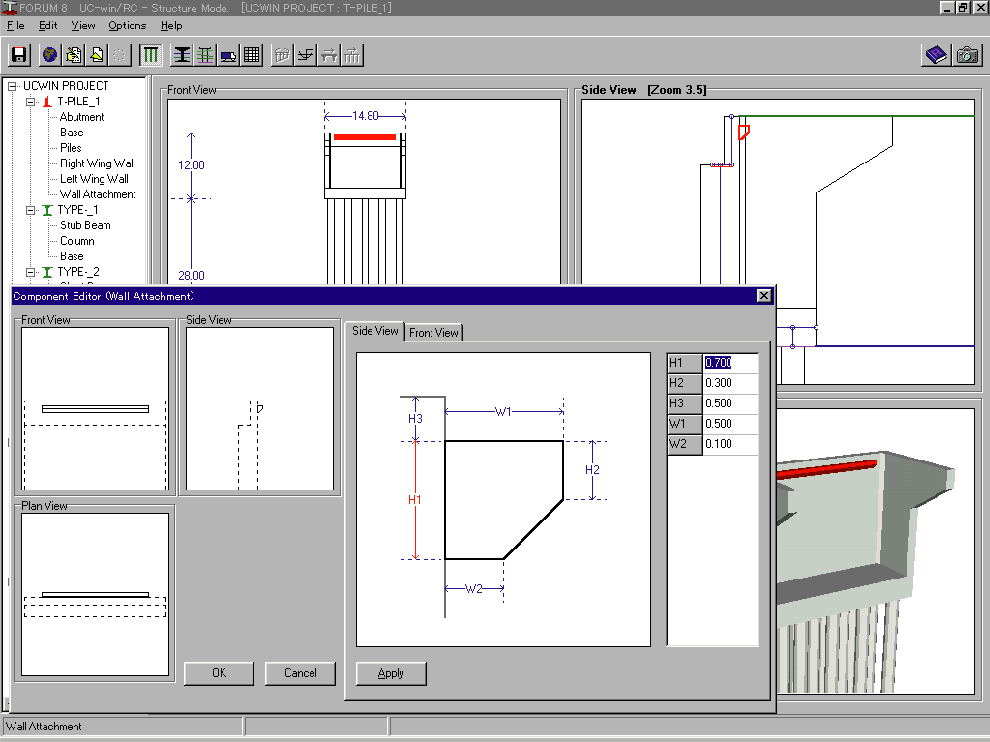The image size is (990, 742).
Task: Collapse the T-PILE_1 tree node
Action: pyautogui.click(x=31, y=101)
